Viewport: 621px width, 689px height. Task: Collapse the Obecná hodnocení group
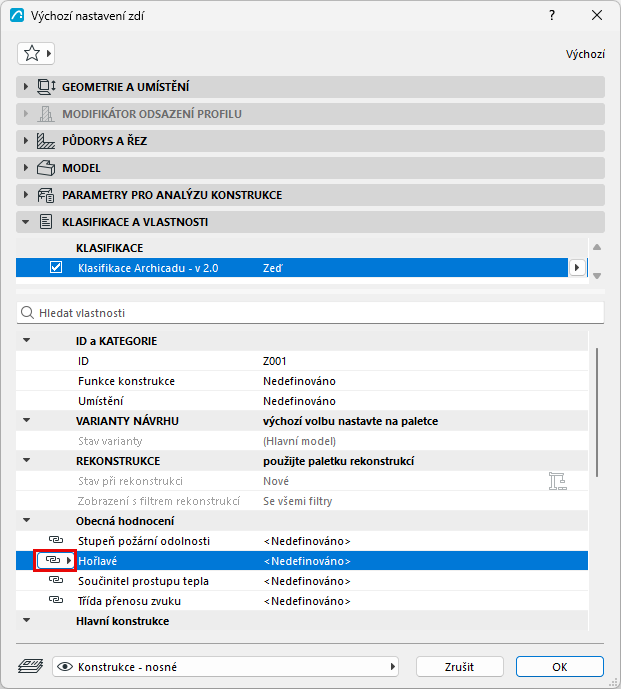tap(27, 520)
